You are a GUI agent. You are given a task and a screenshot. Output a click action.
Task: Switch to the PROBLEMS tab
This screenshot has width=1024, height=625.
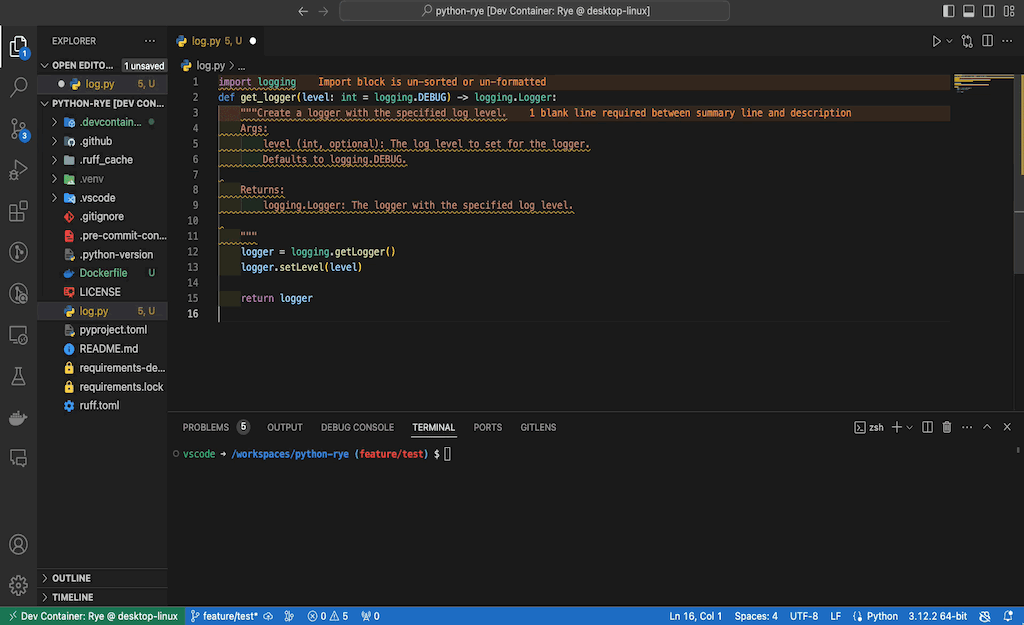(x=206, y=427)
